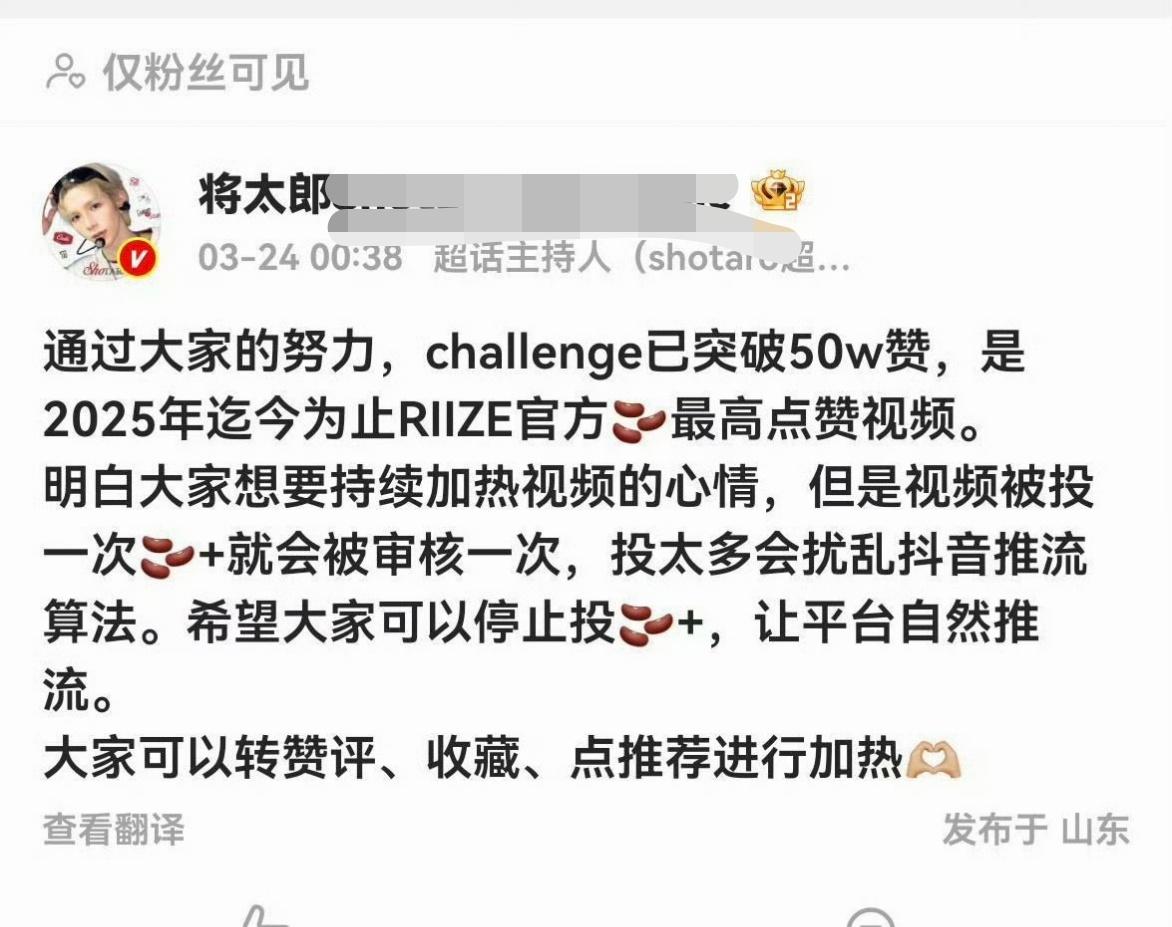Tap the post's first line mentioning 50w赞
Image resolution: width=1172 pixels, height=927 pixels.
tap(534, 353)
